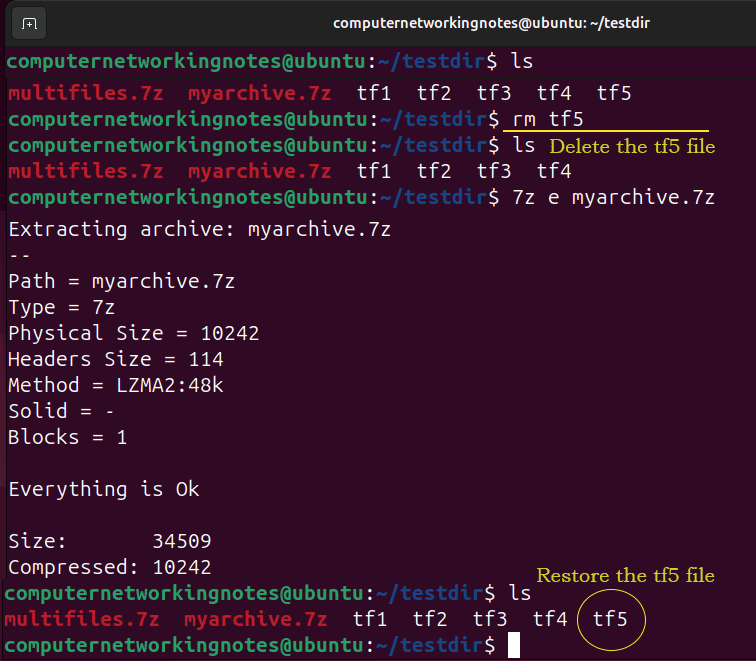Click 'tf2' in the first ls output
756x661 pixels.
434,93
